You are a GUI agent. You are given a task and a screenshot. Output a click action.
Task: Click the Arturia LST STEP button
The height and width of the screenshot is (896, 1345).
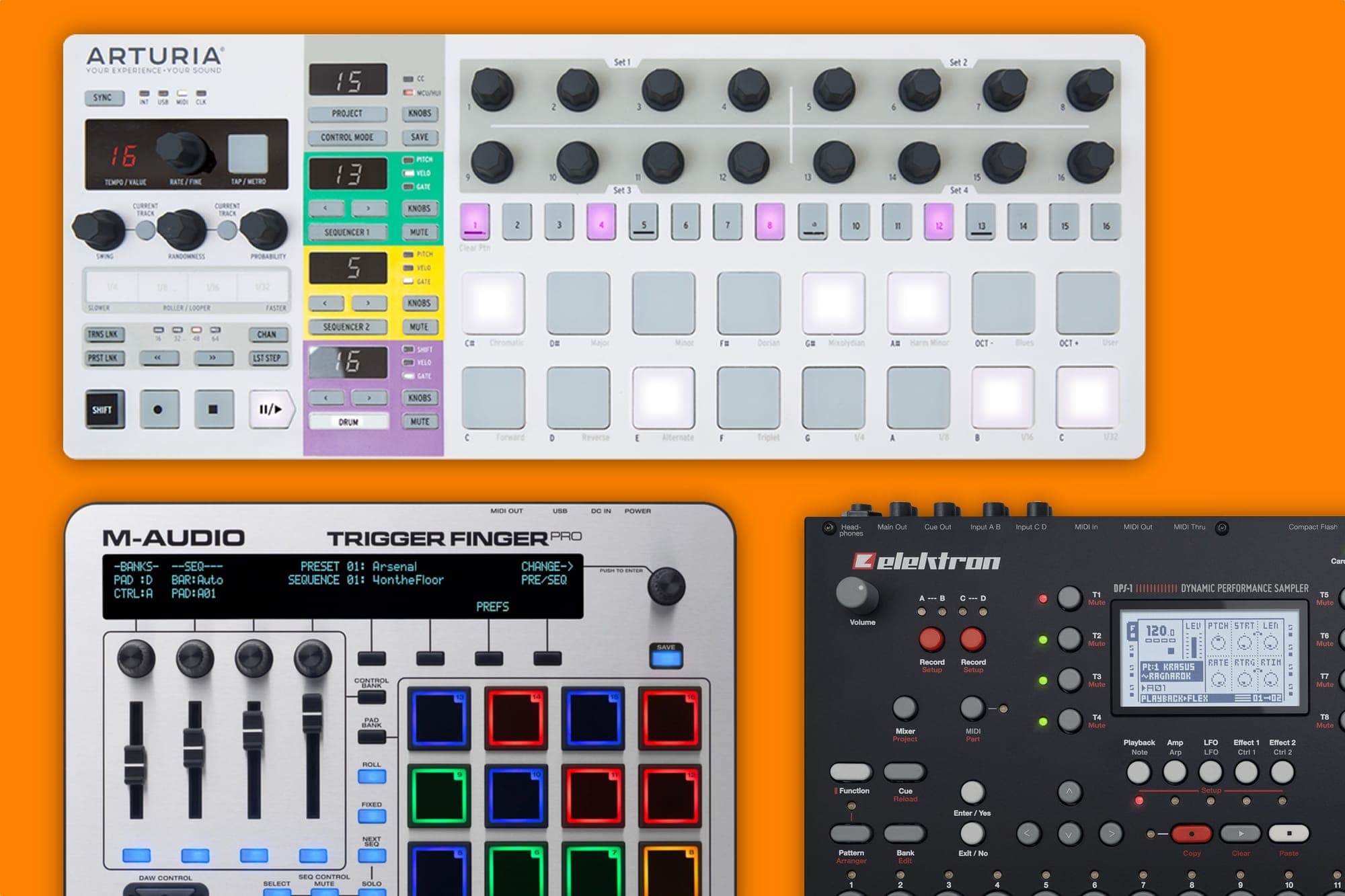pos(267,358)
